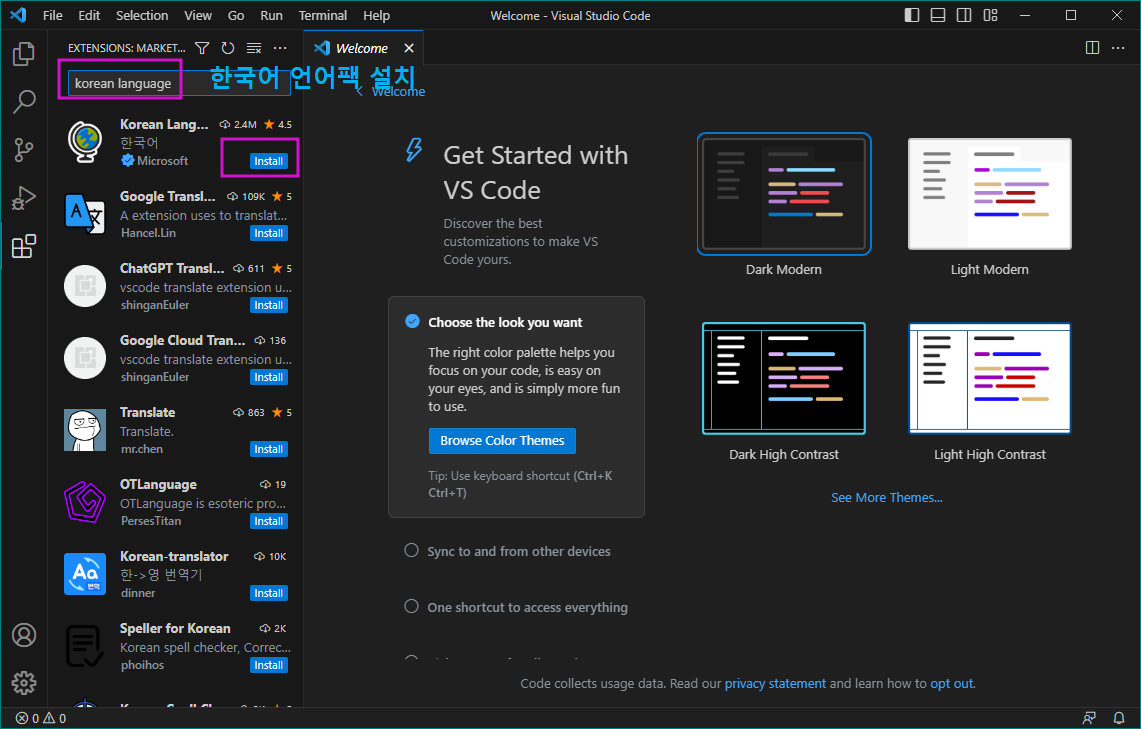1141x729 pixels.
Task: Install Speller for Korean extension
Action: 269,665
